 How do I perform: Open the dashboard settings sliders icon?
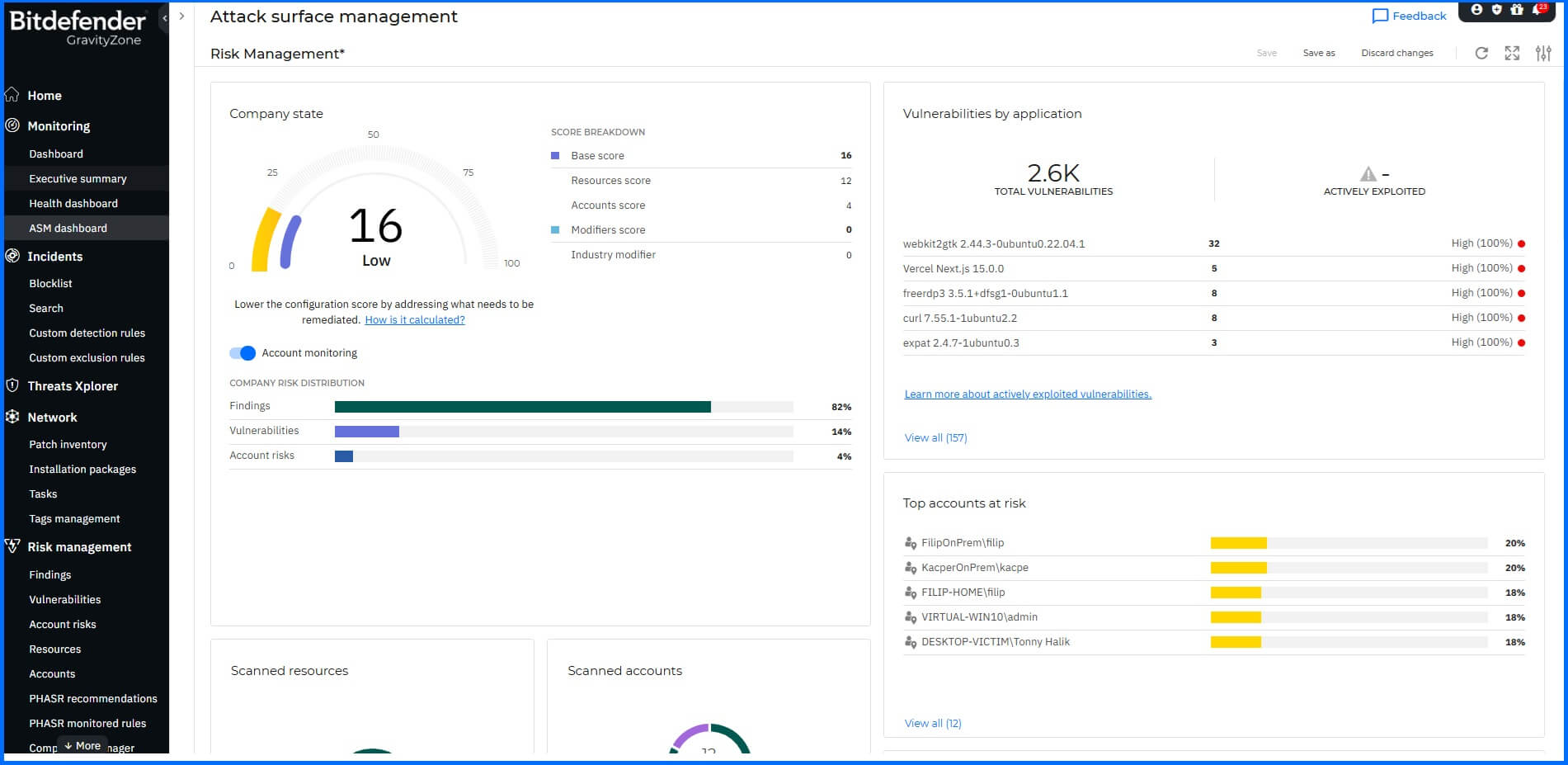pos(1543,53)
